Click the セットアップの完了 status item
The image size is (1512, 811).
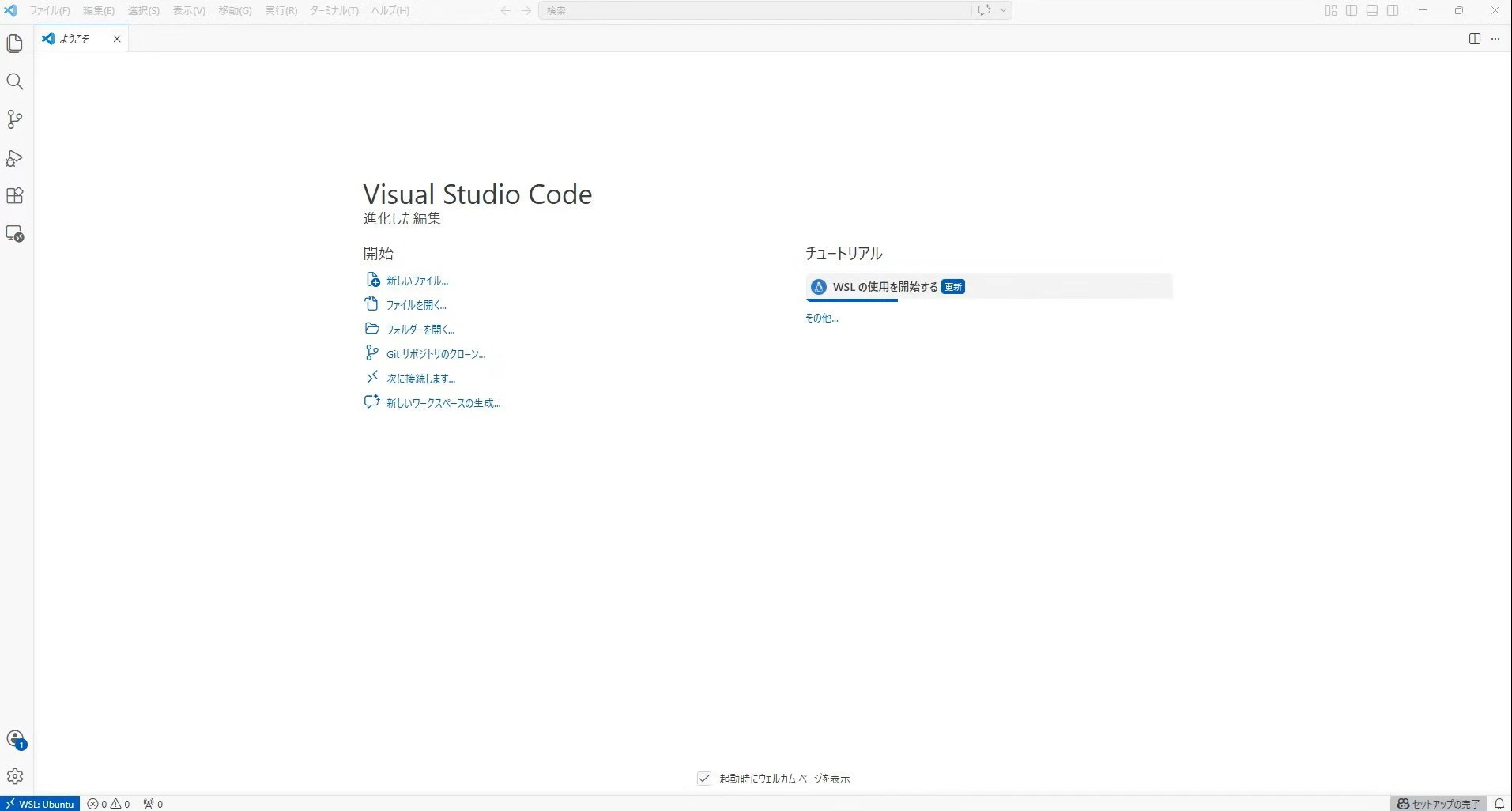pos(1438,804)
